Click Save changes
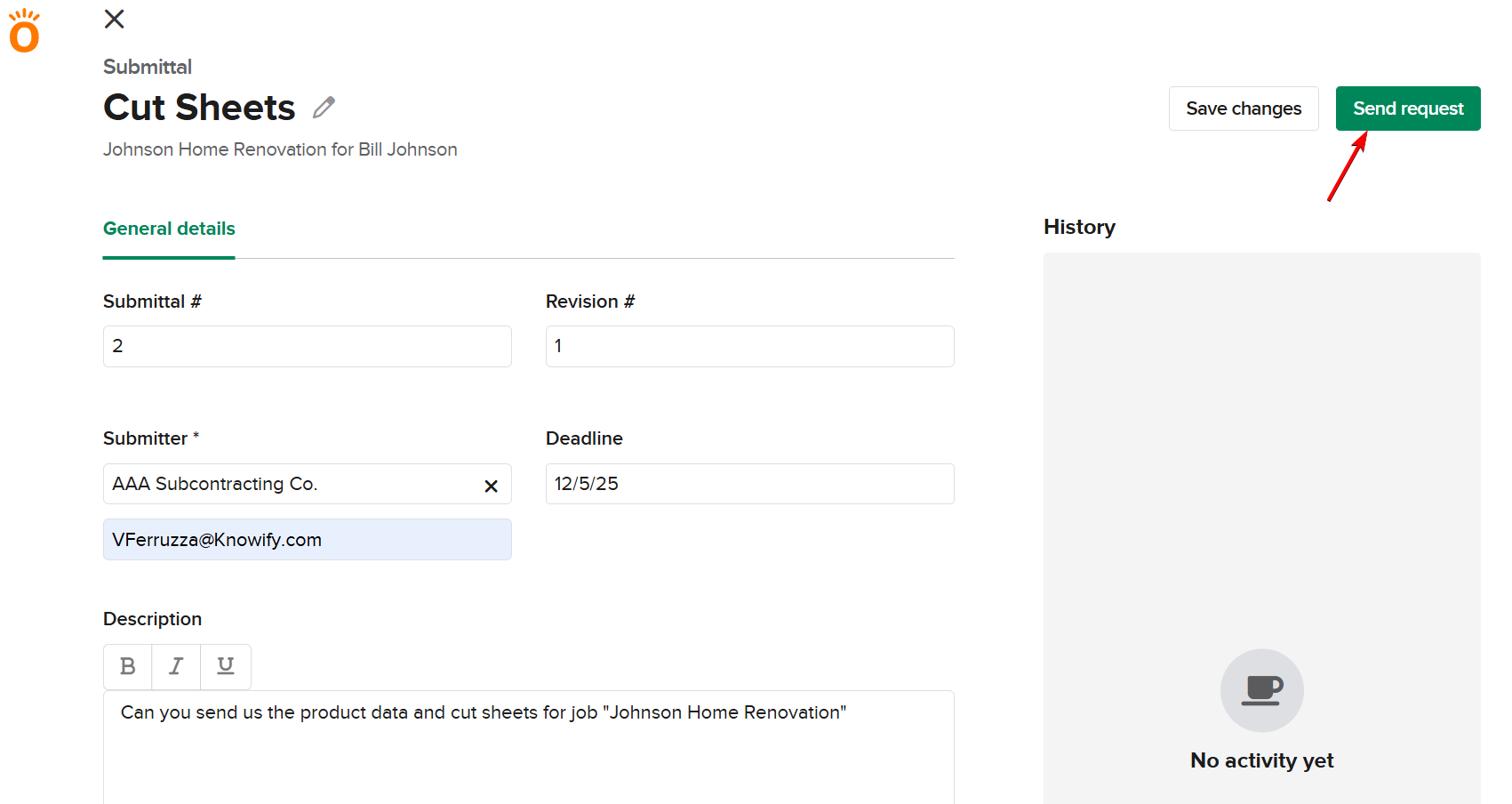The image size is (1512, 804). 1243,109
